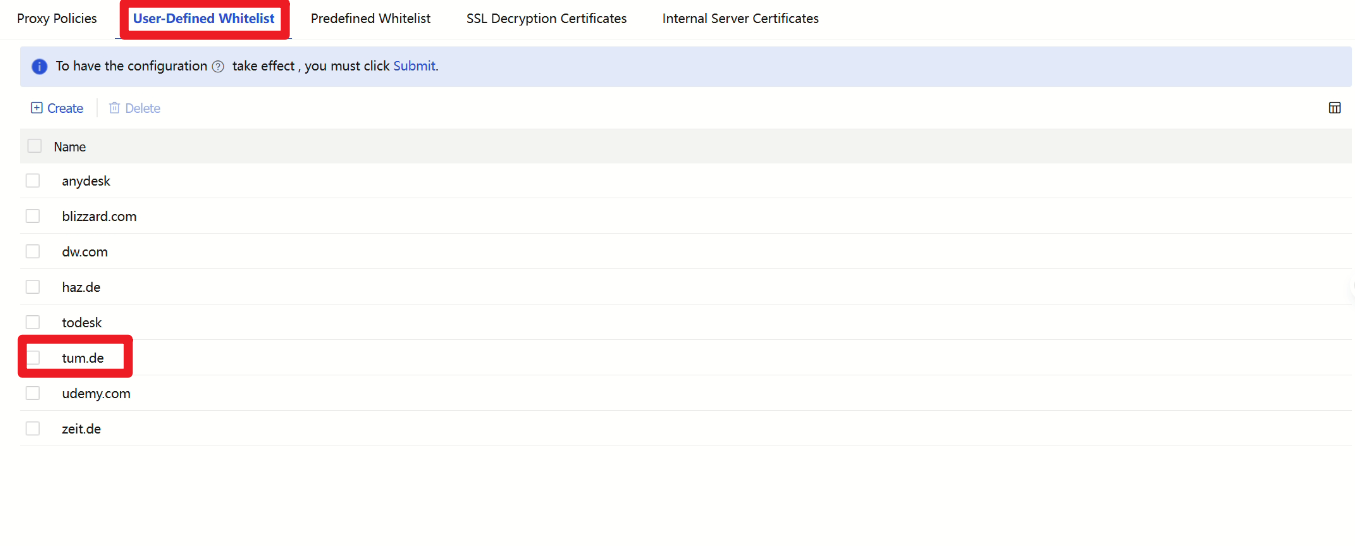
Task: Click the Submit link in the banner
Action: click(414, 66)
